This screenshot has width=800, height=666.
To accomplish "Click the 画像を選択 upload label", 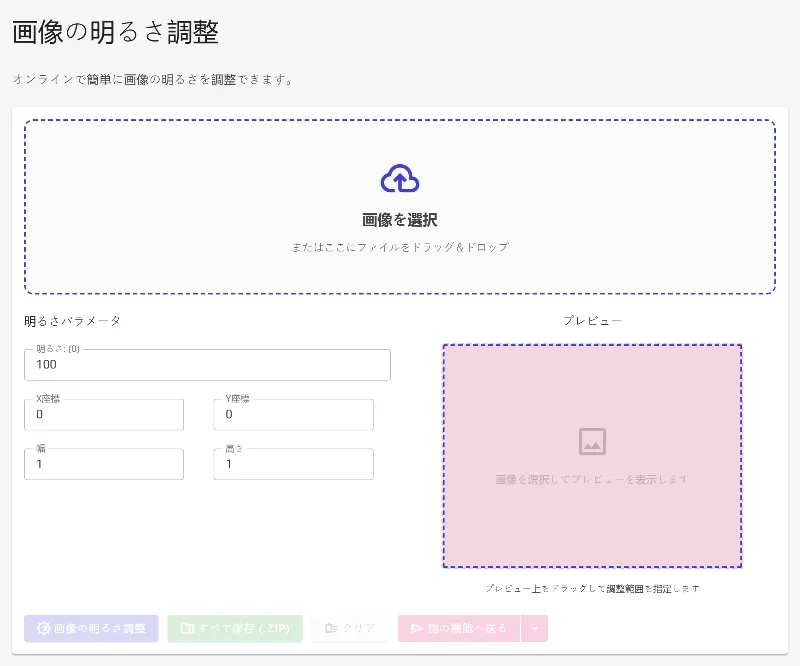I will (x=400, y=220).
